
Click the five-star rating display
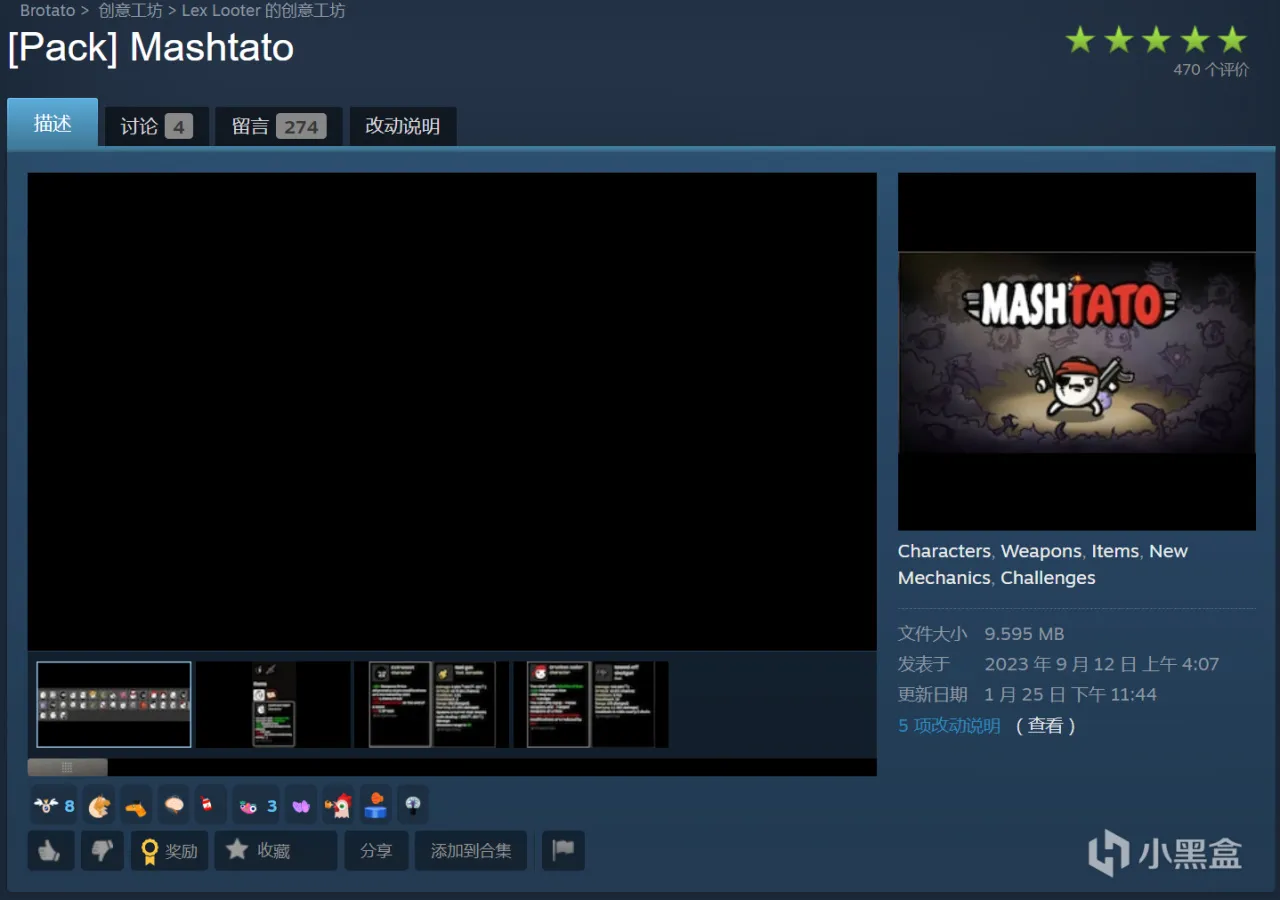click(1156, 40)
